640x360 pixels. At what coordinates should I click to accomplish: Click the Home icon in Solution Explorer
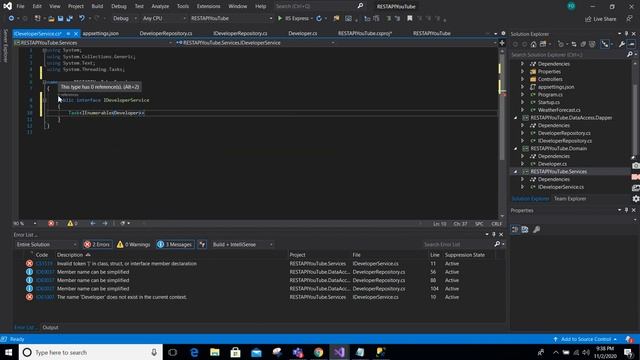533,44
